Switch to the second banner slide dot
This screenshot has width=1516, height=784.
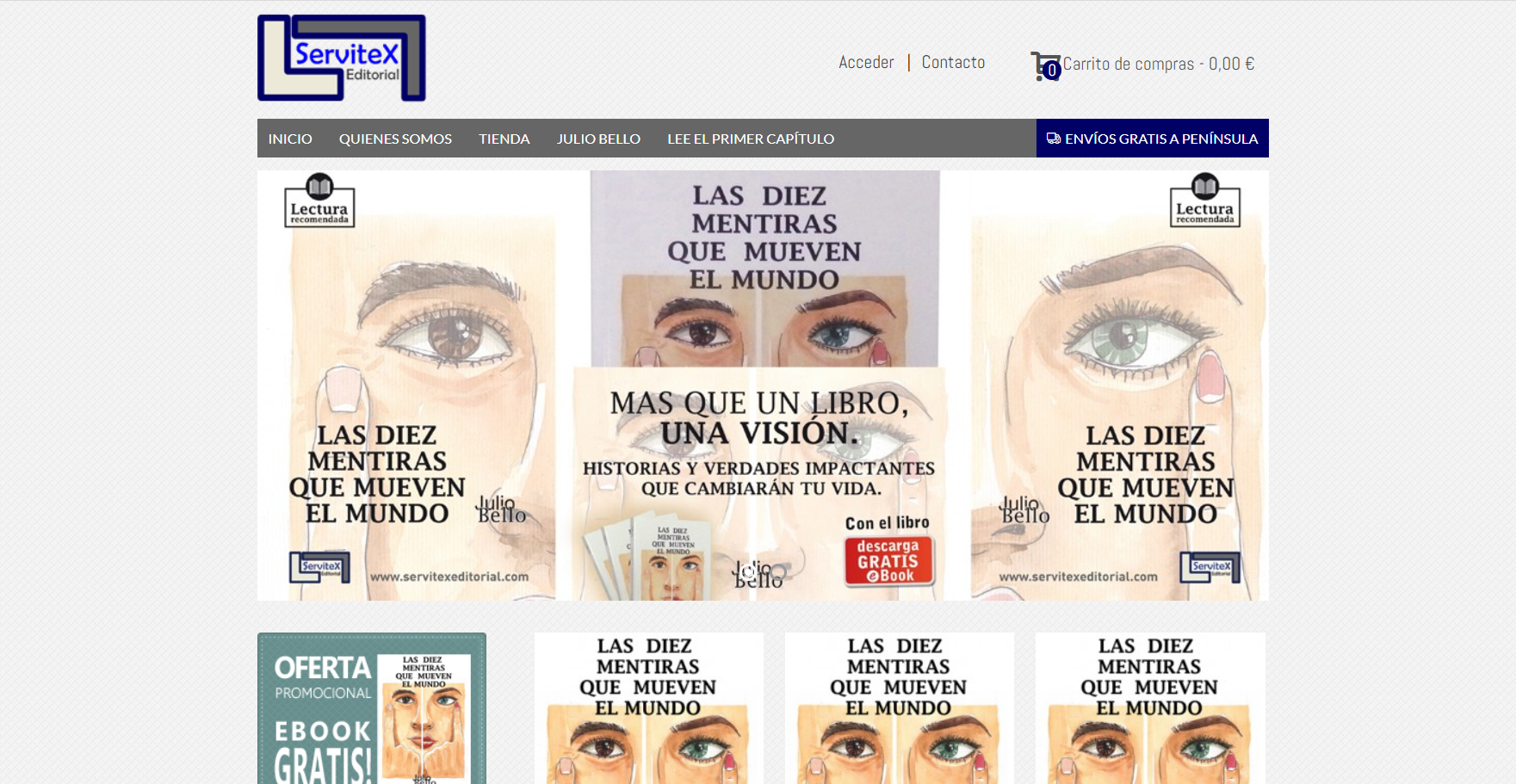[x=778, y=571]
